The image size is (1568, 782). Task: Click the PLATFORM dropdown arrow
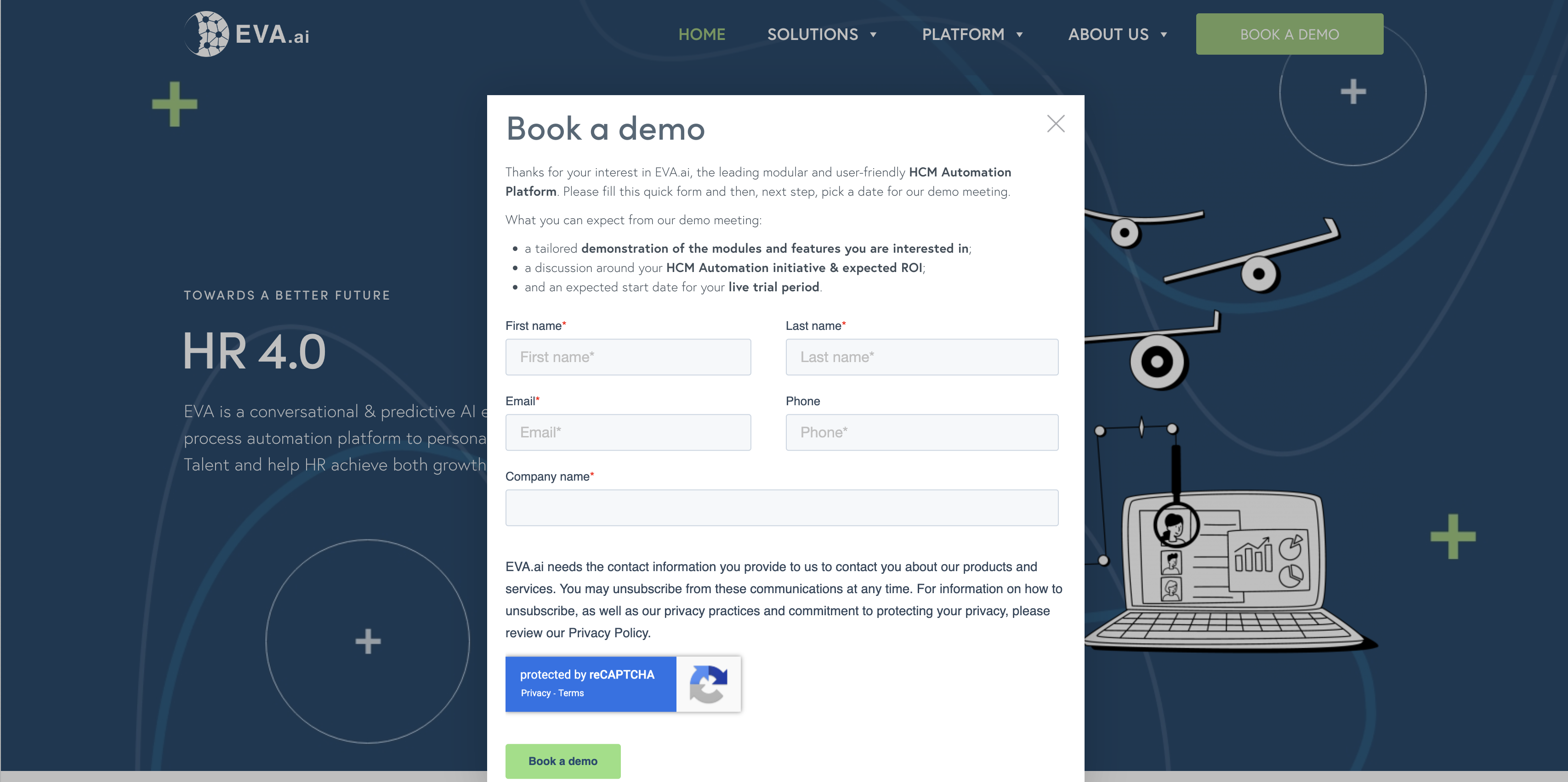click(1022, 34)
